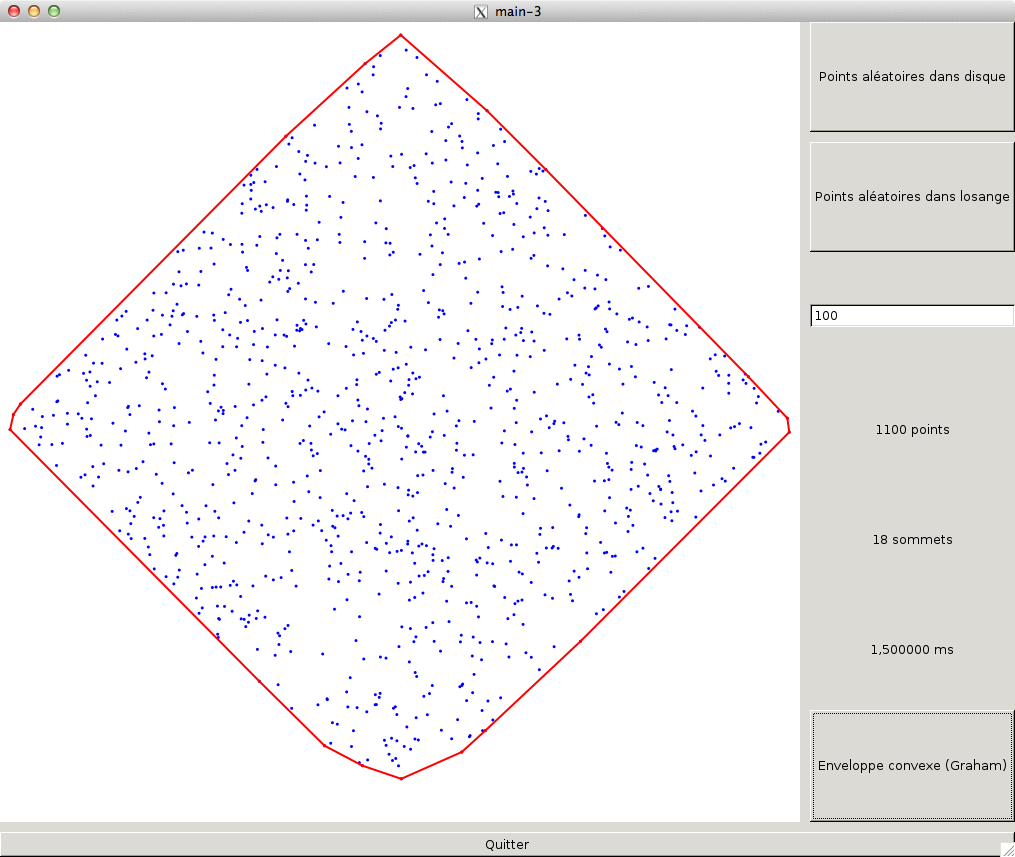Viewport: 1015px width, 857px height.
Task: Click the X11 icon in the title bar
Action: (481, 11)
